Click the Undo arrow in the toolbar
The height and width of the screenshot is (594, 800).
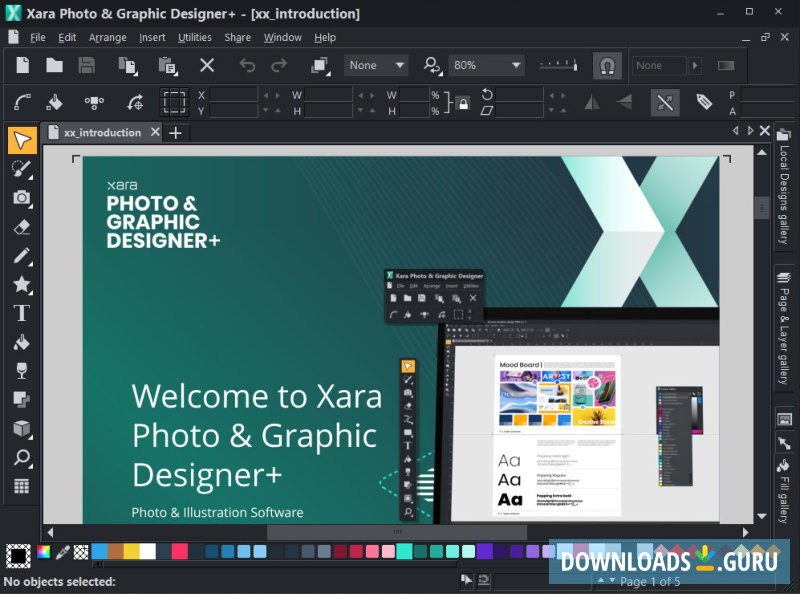click(x=248, y=65)
